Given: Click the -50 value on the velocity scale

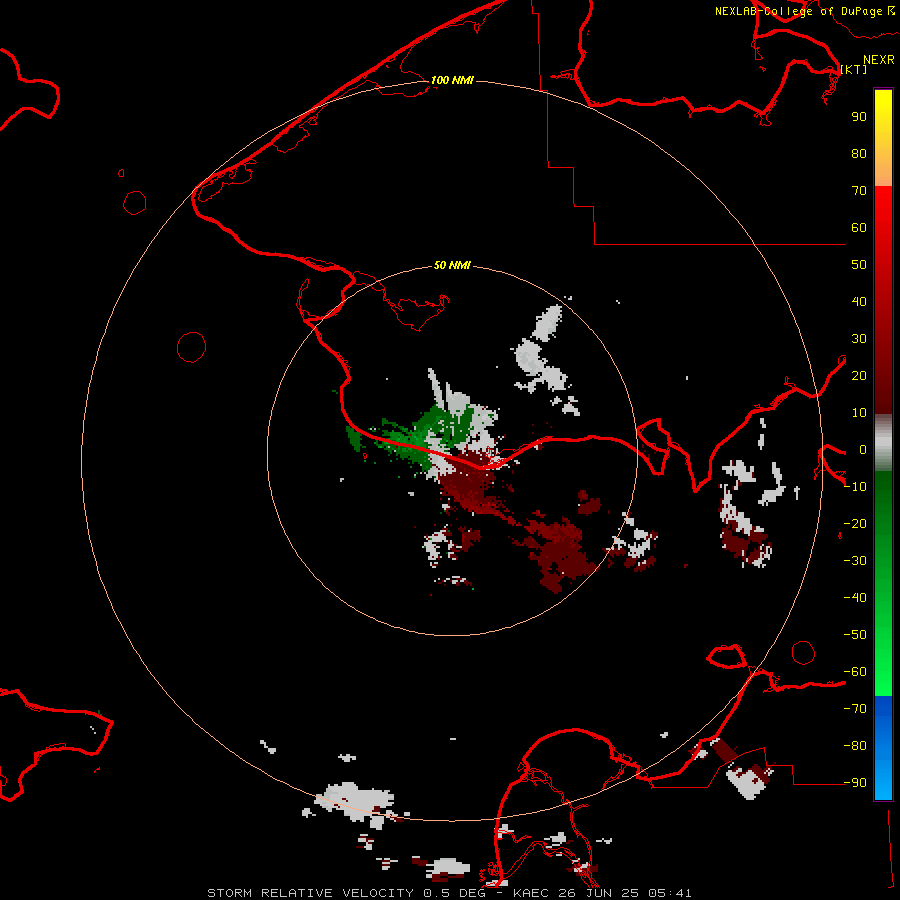Looking at the screenshot, I should (855, 635).
